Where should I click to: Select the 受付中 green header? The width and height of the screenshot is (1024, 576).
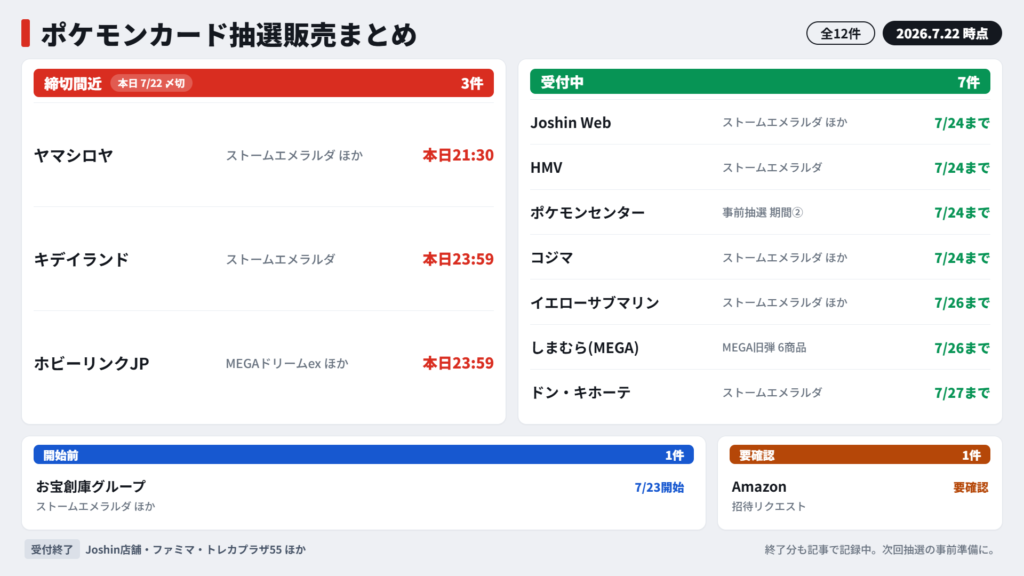(760, 82)
